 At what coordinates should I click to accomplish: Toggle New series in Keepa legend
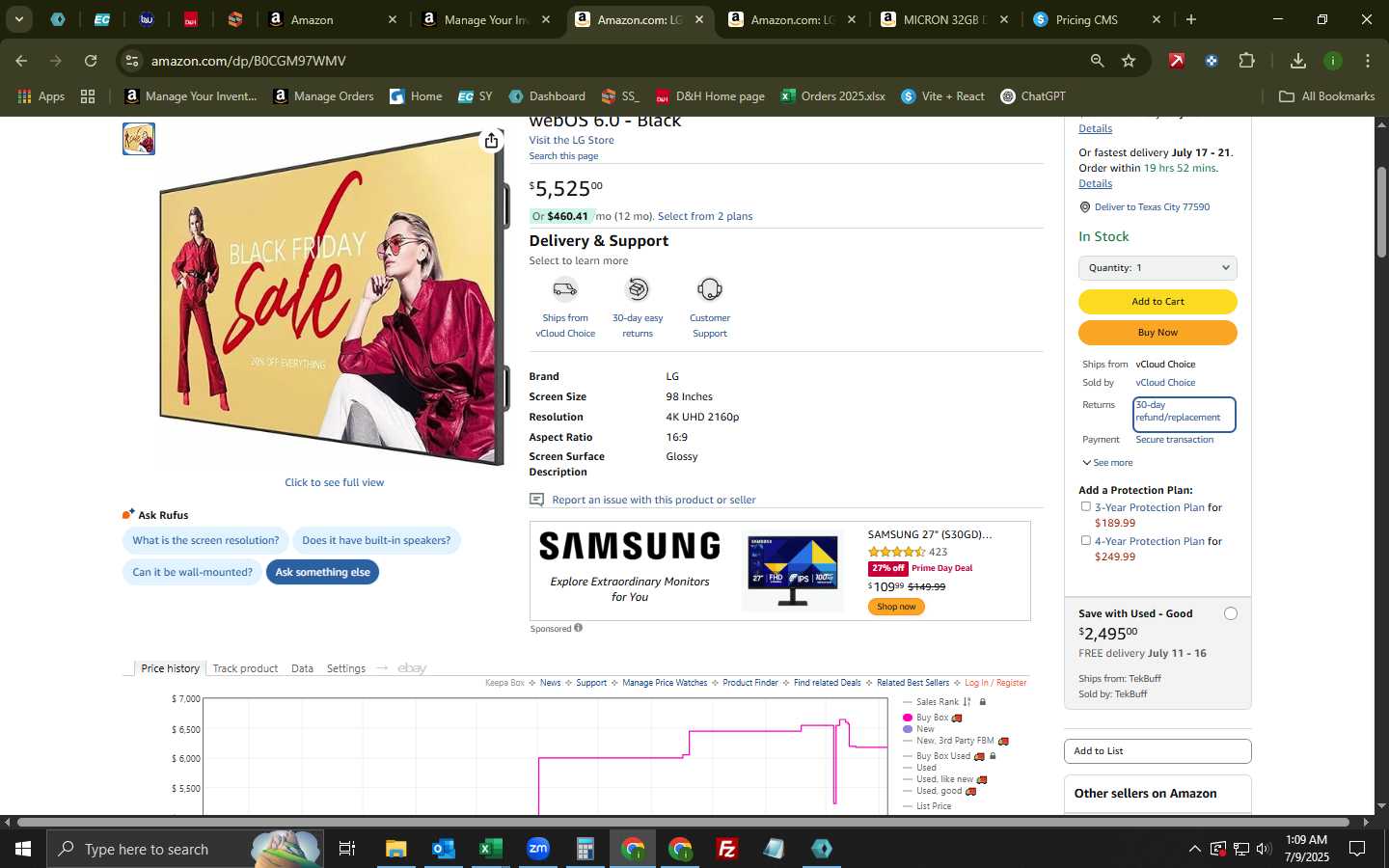tap(924, 729)
